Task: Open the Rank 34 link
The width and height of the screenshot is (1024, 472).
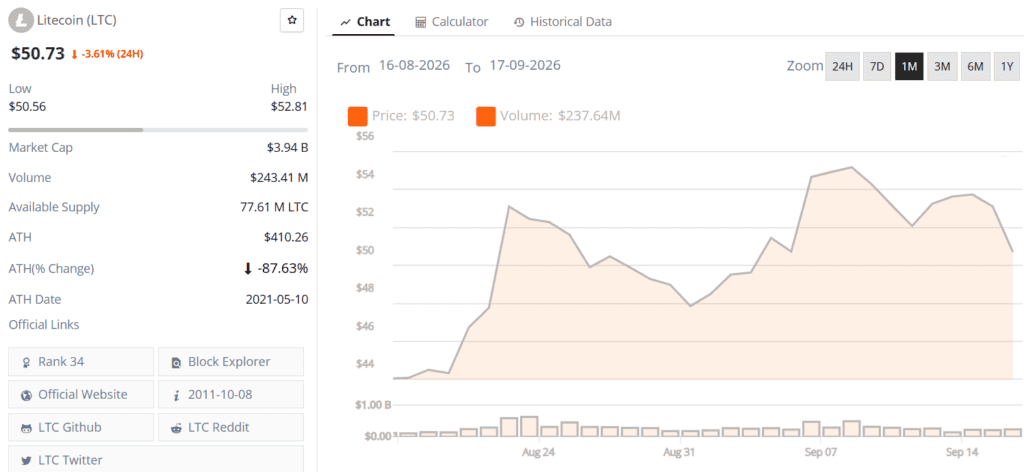Action: pyautogui.click(x=81, y=362)
